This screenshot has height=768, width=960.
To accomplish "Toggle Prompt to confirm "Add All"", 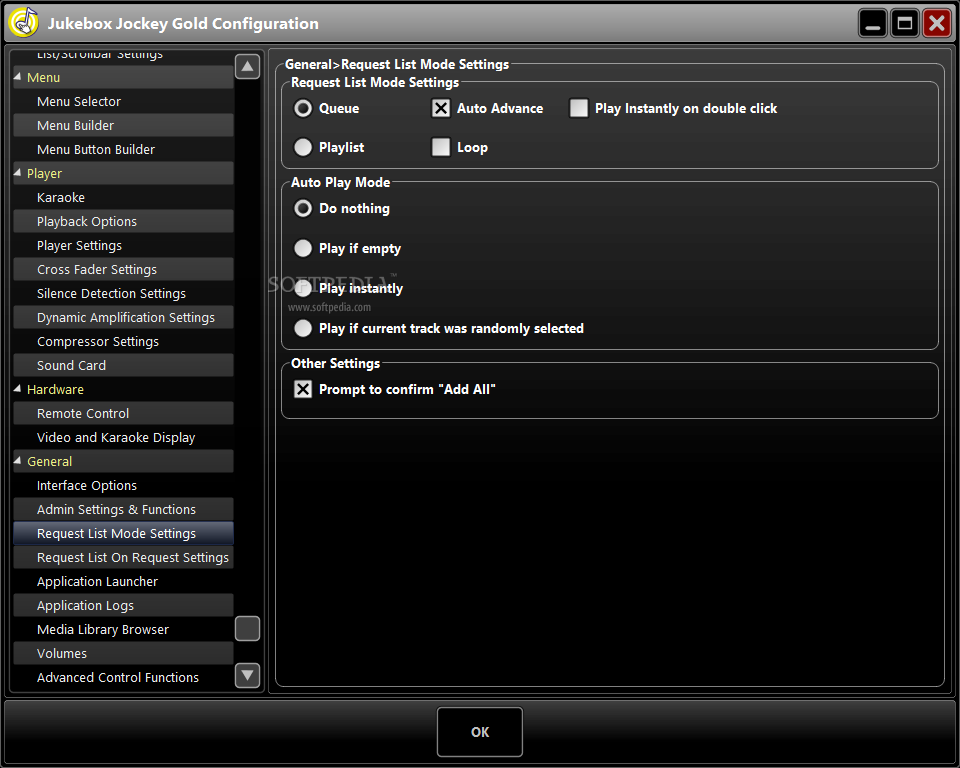I will point(303,389).
